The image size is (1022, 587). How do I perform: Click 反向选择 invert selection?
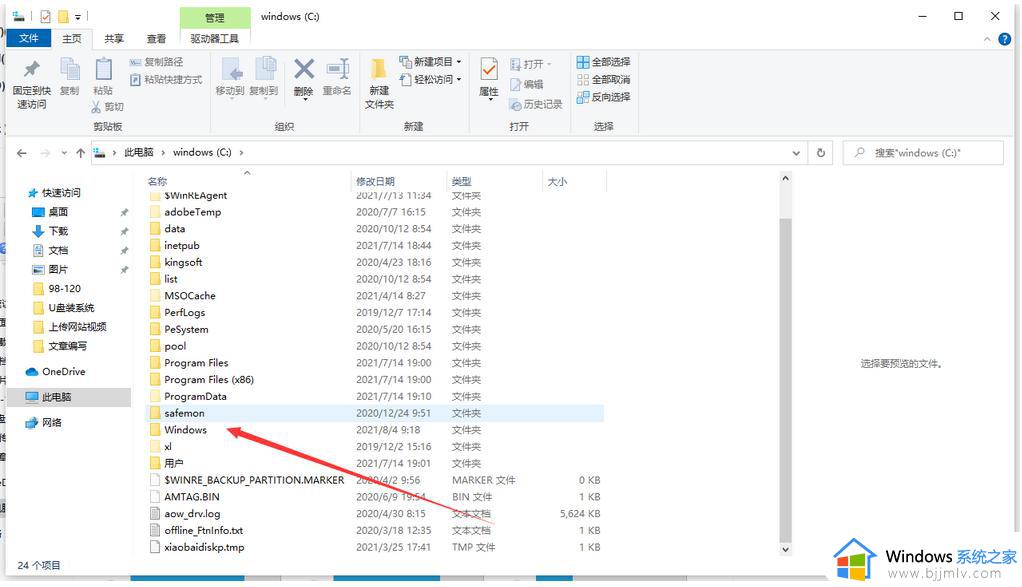point(604,97)
